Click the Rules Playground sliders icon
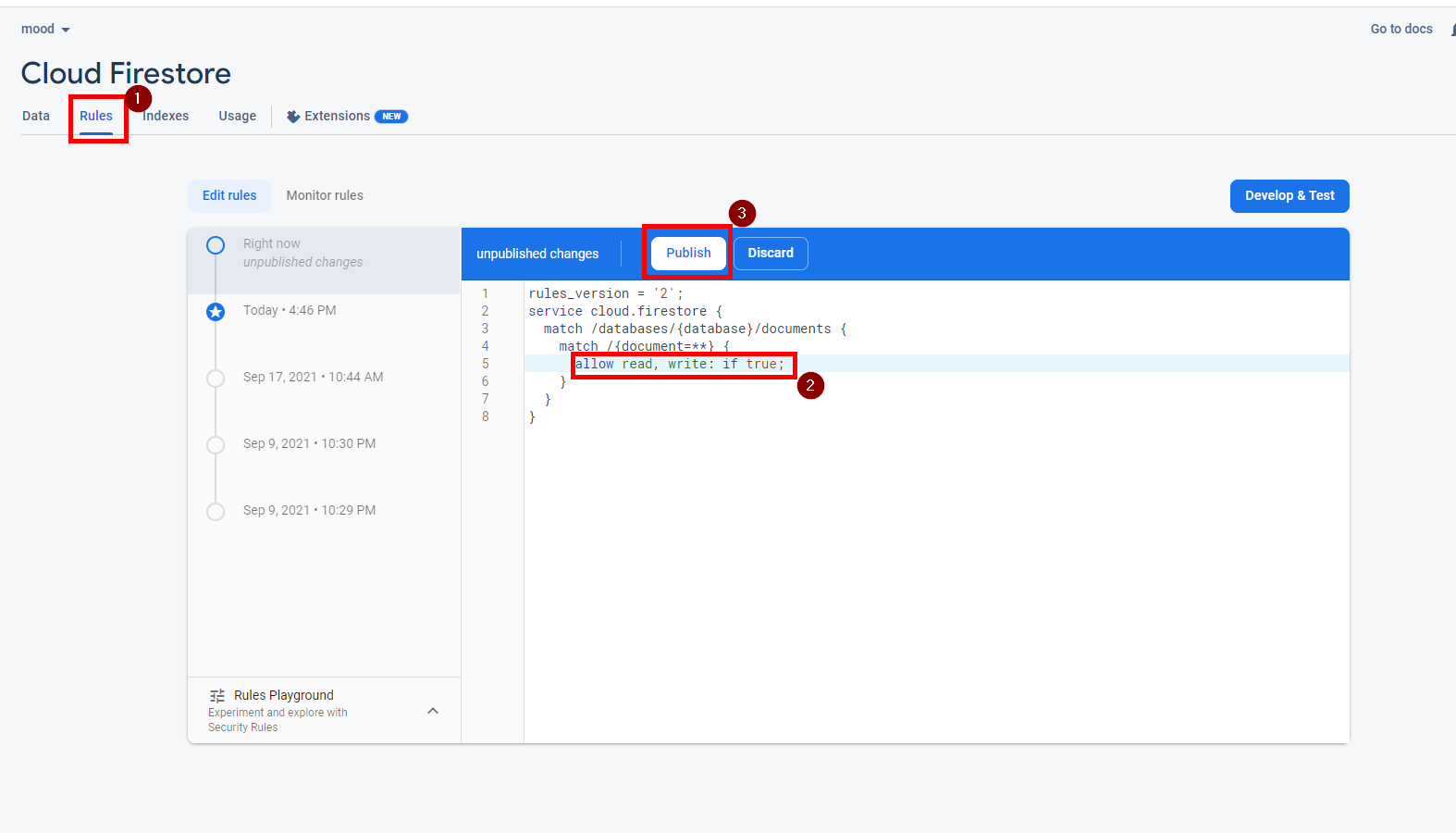This screenshot has height=833, width=1456. pos(217,696)
